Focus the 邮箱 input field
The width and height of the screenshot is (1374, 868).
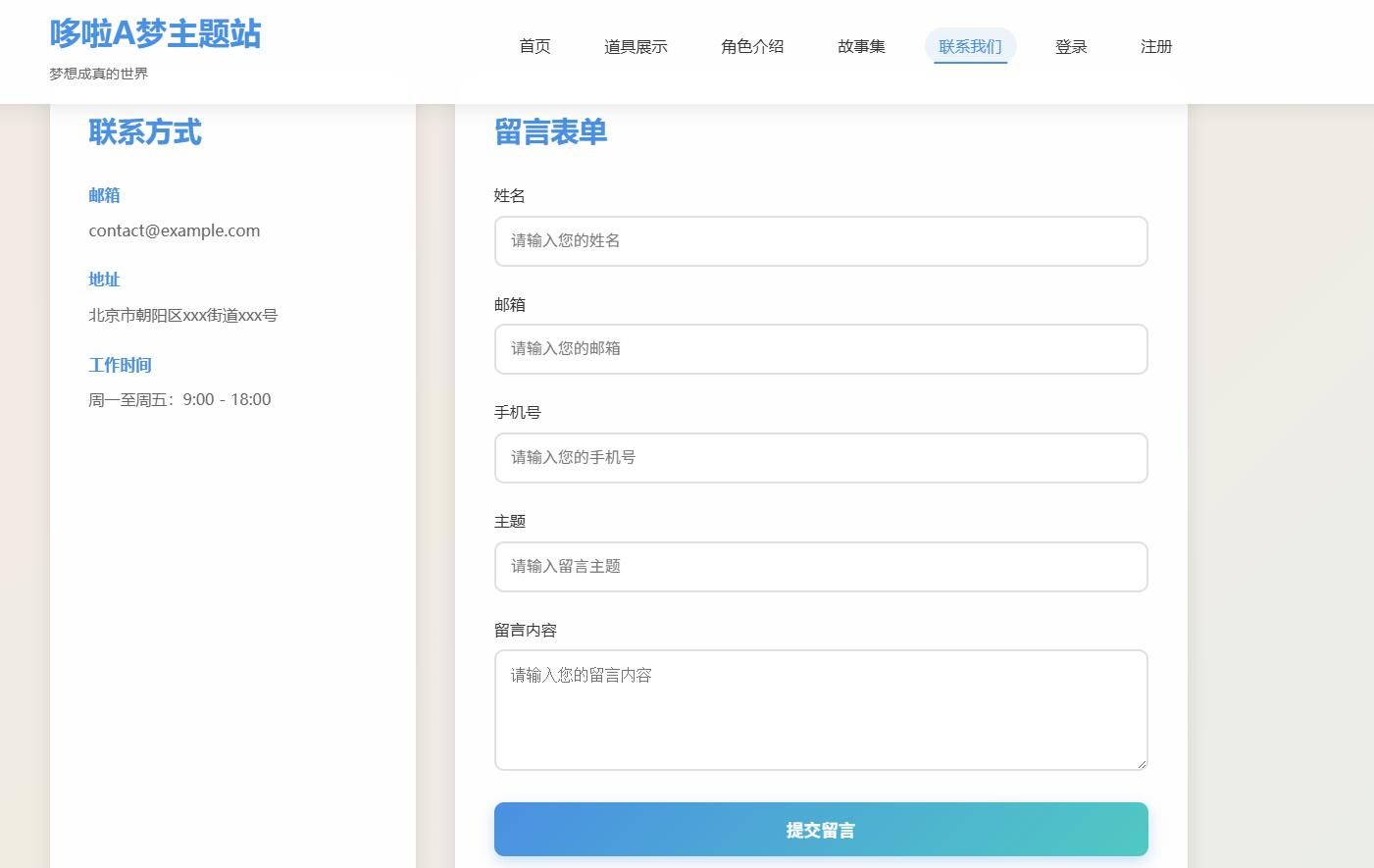pyautogui.click(x=821, y=349)
